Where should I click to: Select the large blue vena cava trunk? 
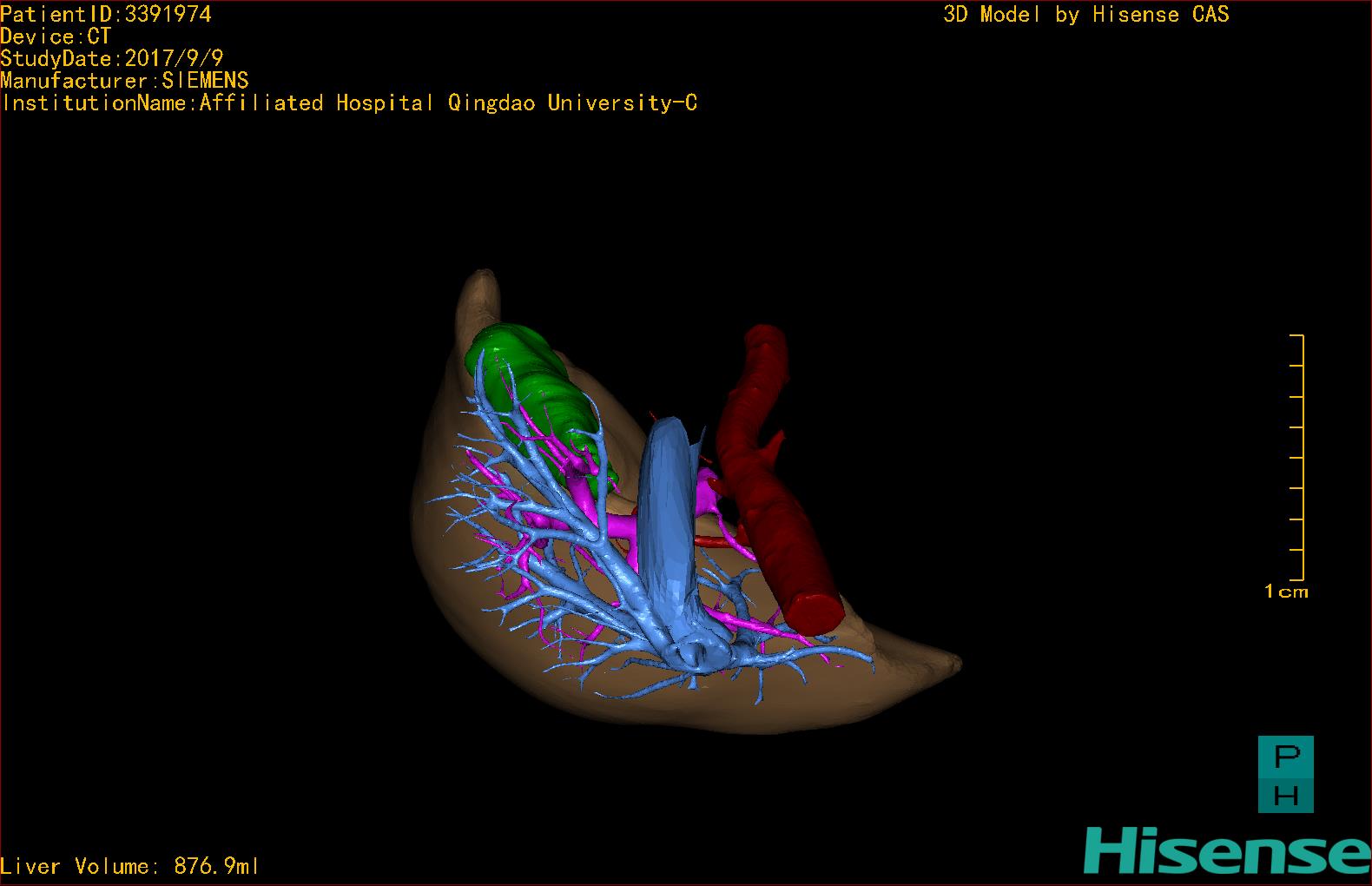(666, 521)
